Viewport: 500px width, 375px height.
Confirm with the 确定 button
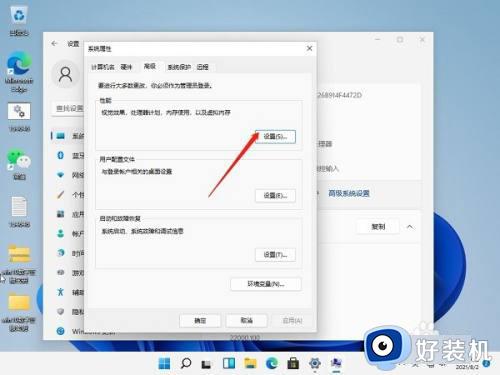tap(200, 321)
